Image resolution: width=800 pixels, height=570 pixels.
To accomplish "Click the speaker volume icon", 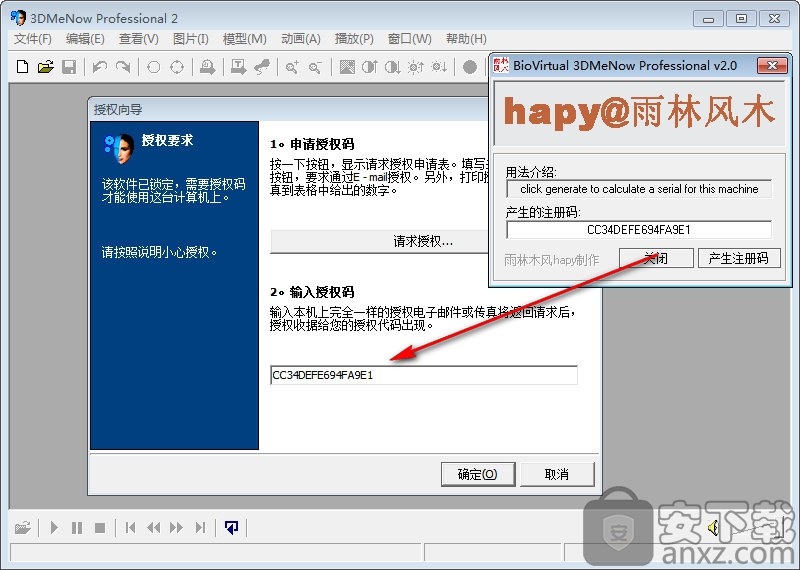I will click(714, 528).
